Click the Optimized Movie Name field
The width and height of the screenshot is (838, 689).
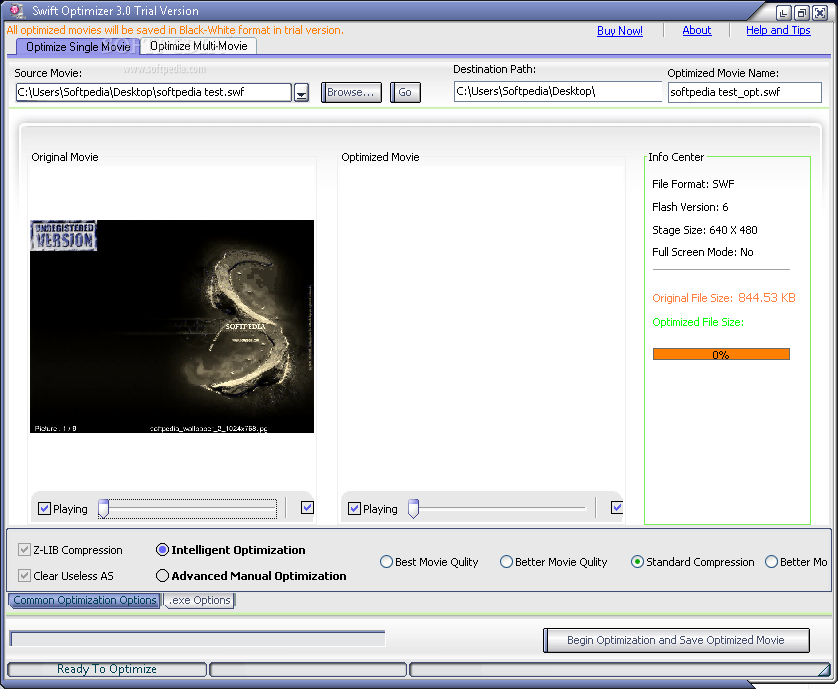[744, 92]
